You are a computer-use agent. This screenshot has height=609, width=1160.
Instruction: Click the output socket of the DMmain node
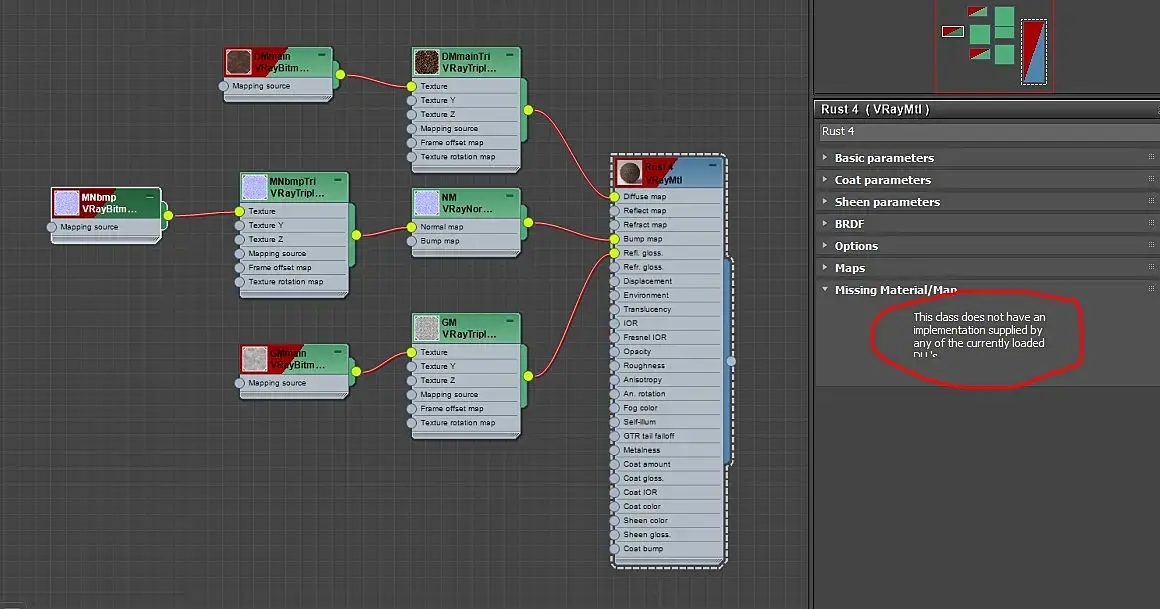(x=340, y=75)
